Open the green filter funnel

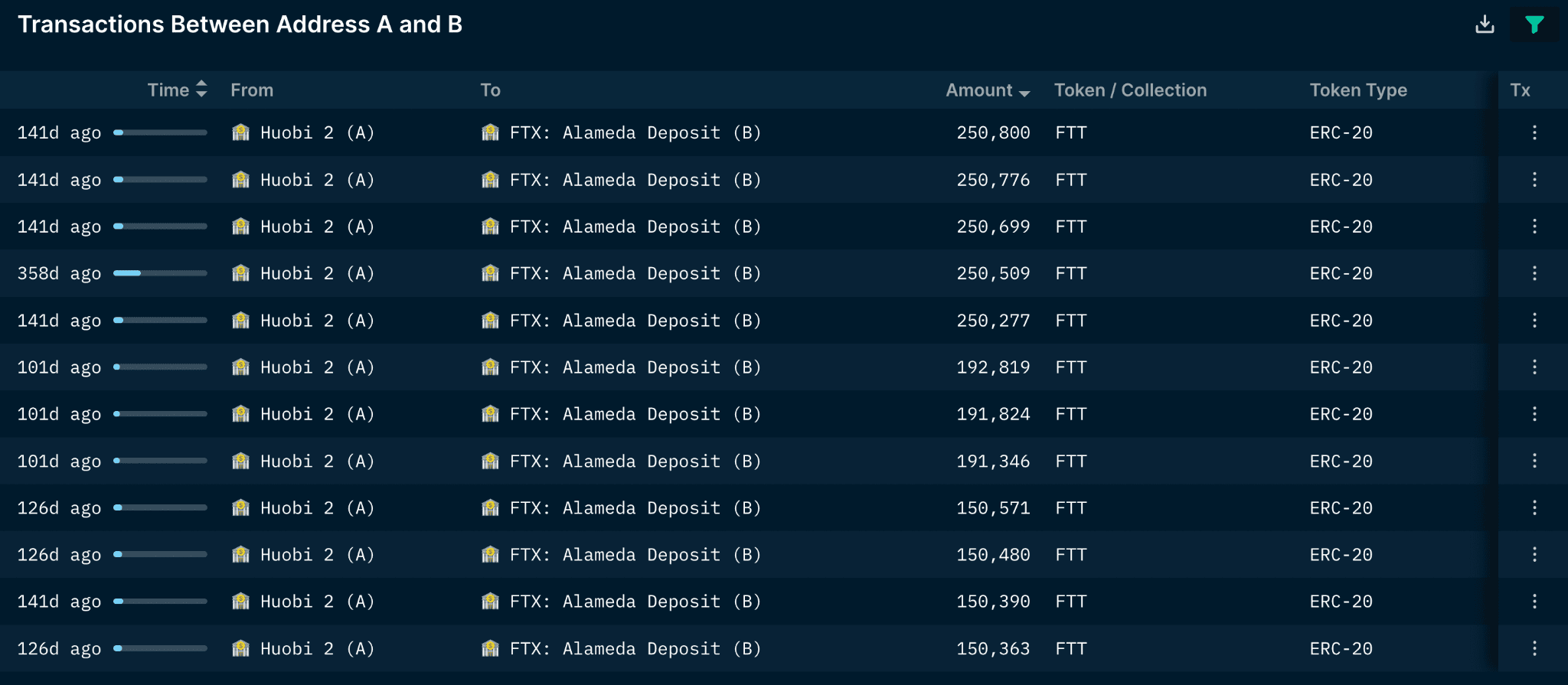pos(1534,24)
